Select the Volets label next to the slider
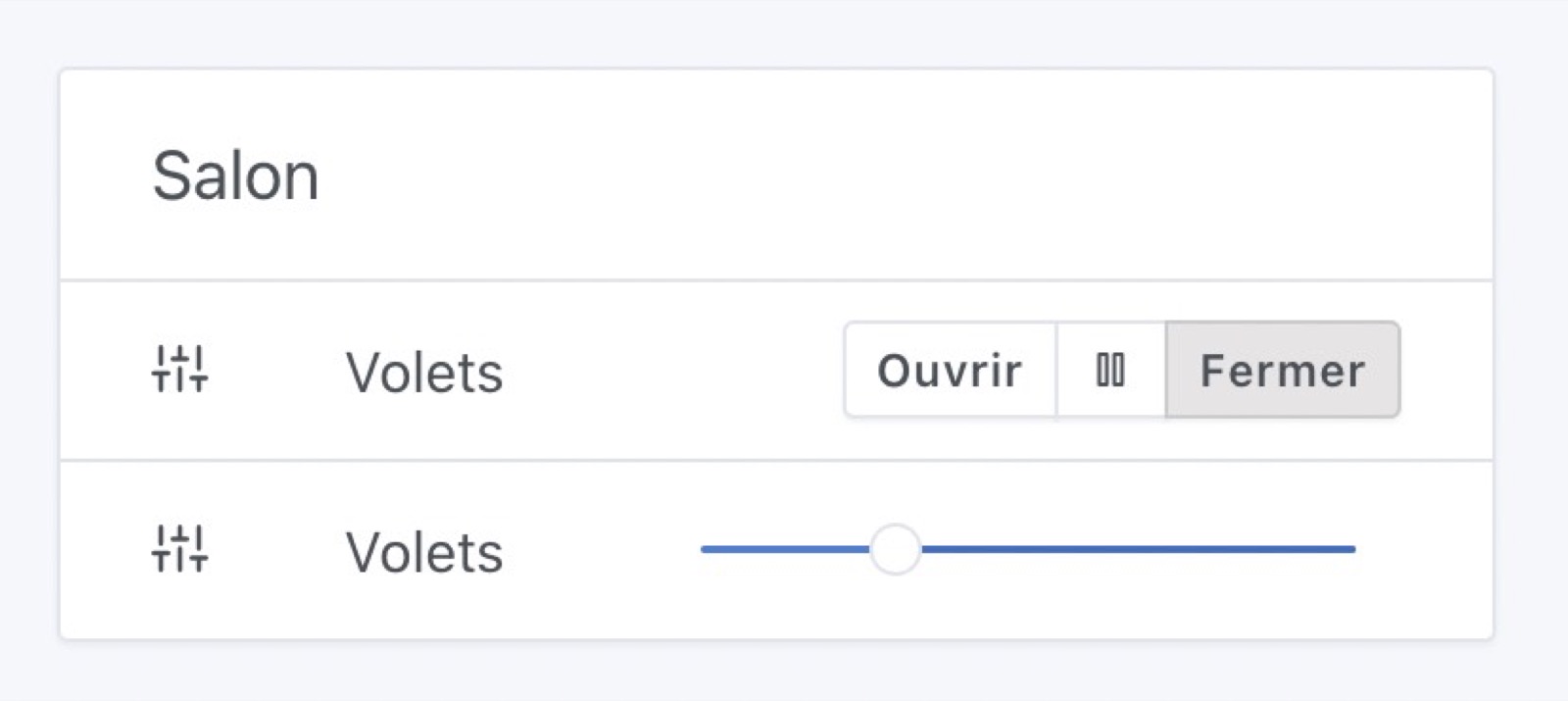Screen dimensions: 1568x701 424,552
